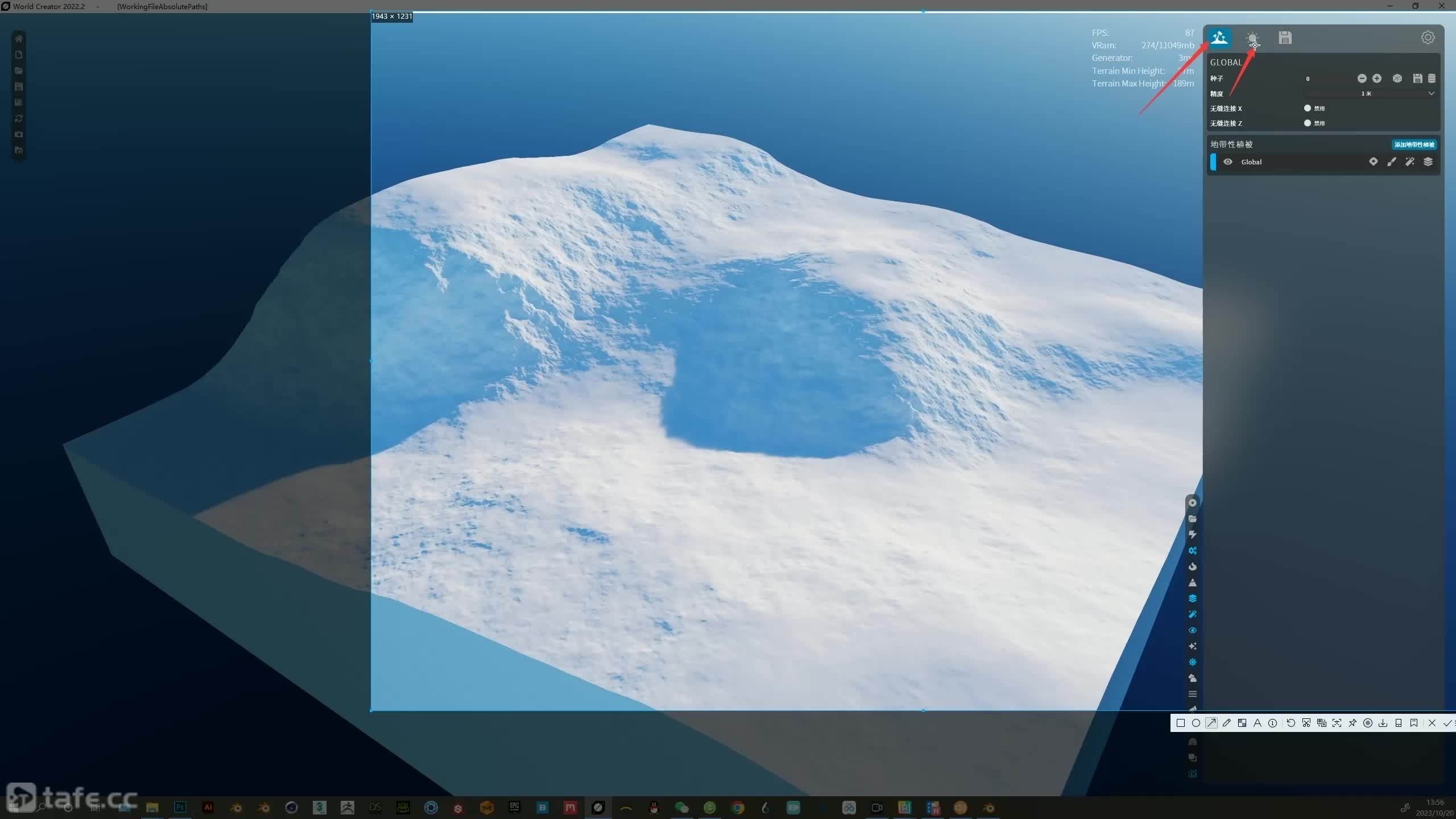
Task: Increase seed with the plus button
Action: [x=1377, y=78]
